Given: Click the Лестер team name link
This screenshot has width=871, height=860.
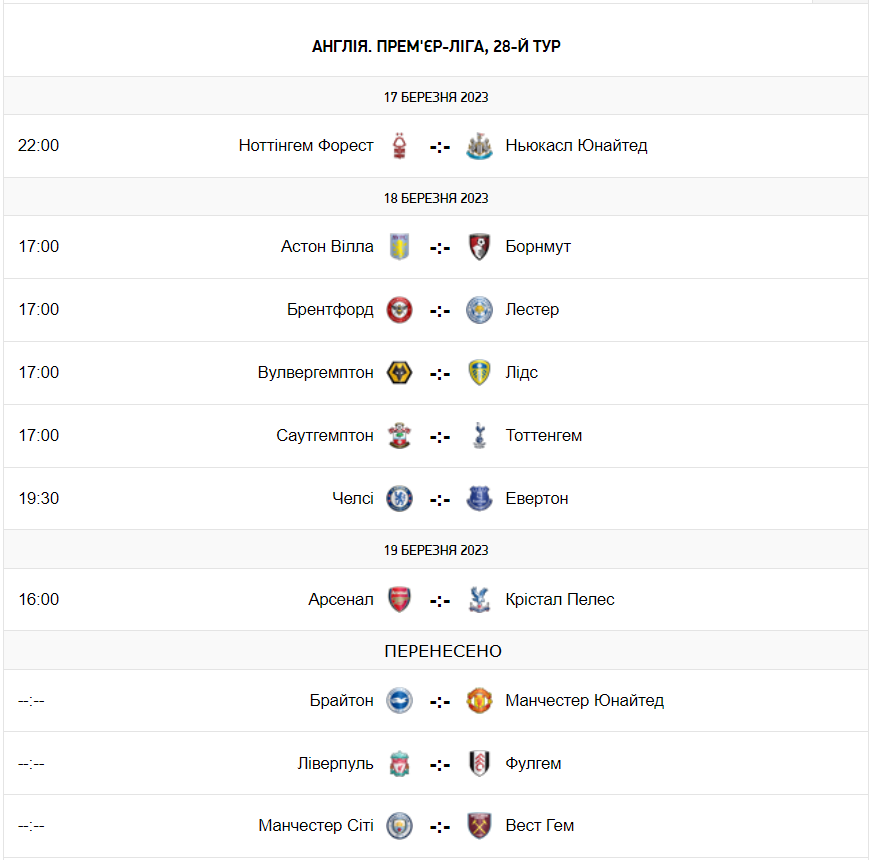Looking at the screenshot, I should tap(532, 309).
